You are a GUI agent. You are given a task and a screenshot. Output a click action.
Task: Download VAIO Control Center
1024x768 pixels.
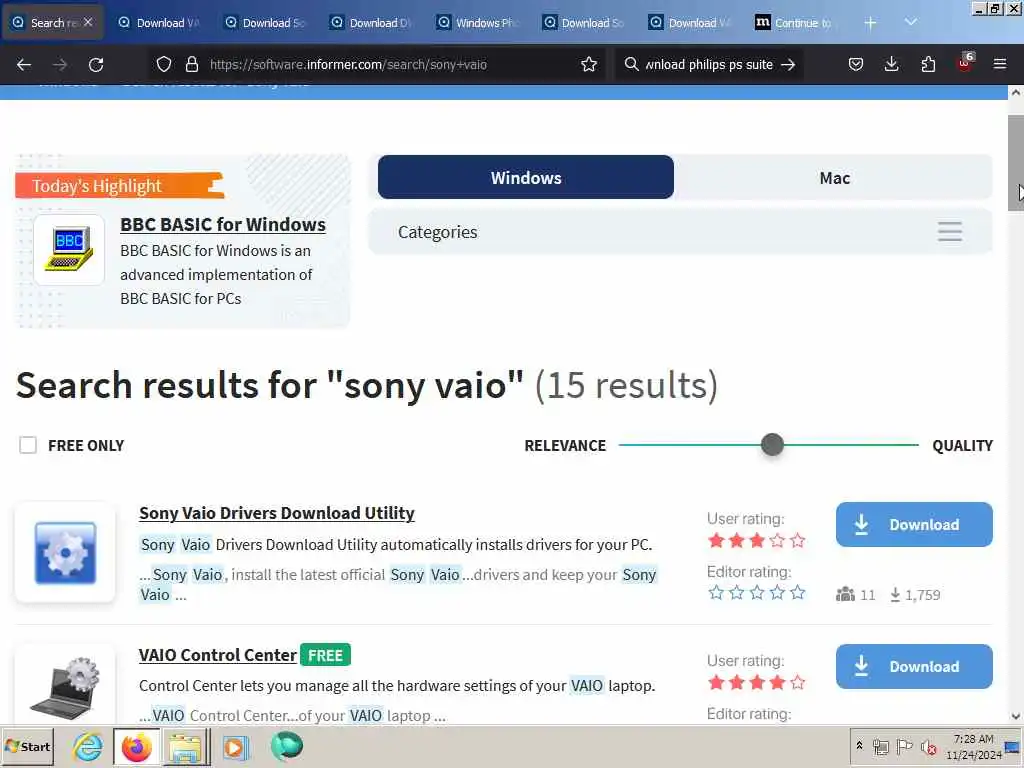click(x=914, y=666)
